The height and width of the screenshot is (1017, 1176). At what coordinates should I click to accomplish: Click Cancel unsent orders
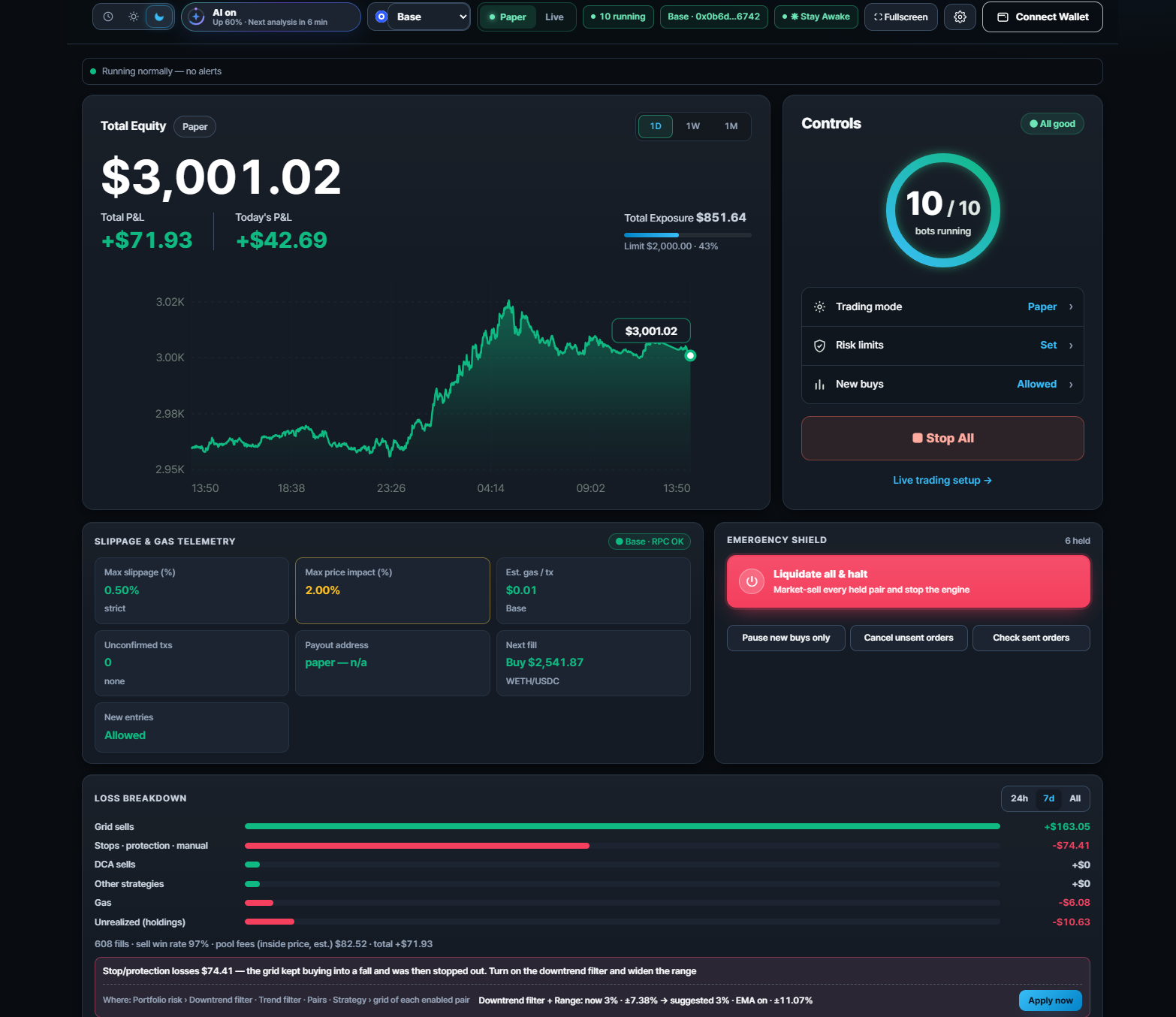[909, 638]
